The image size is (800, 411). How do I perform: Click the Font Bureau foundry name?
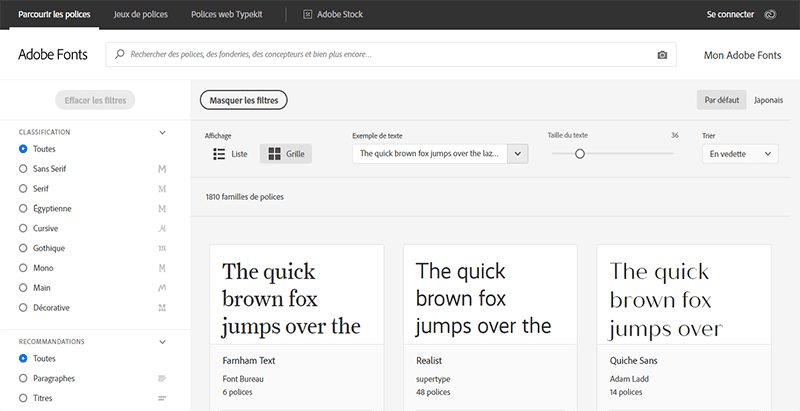243,379
